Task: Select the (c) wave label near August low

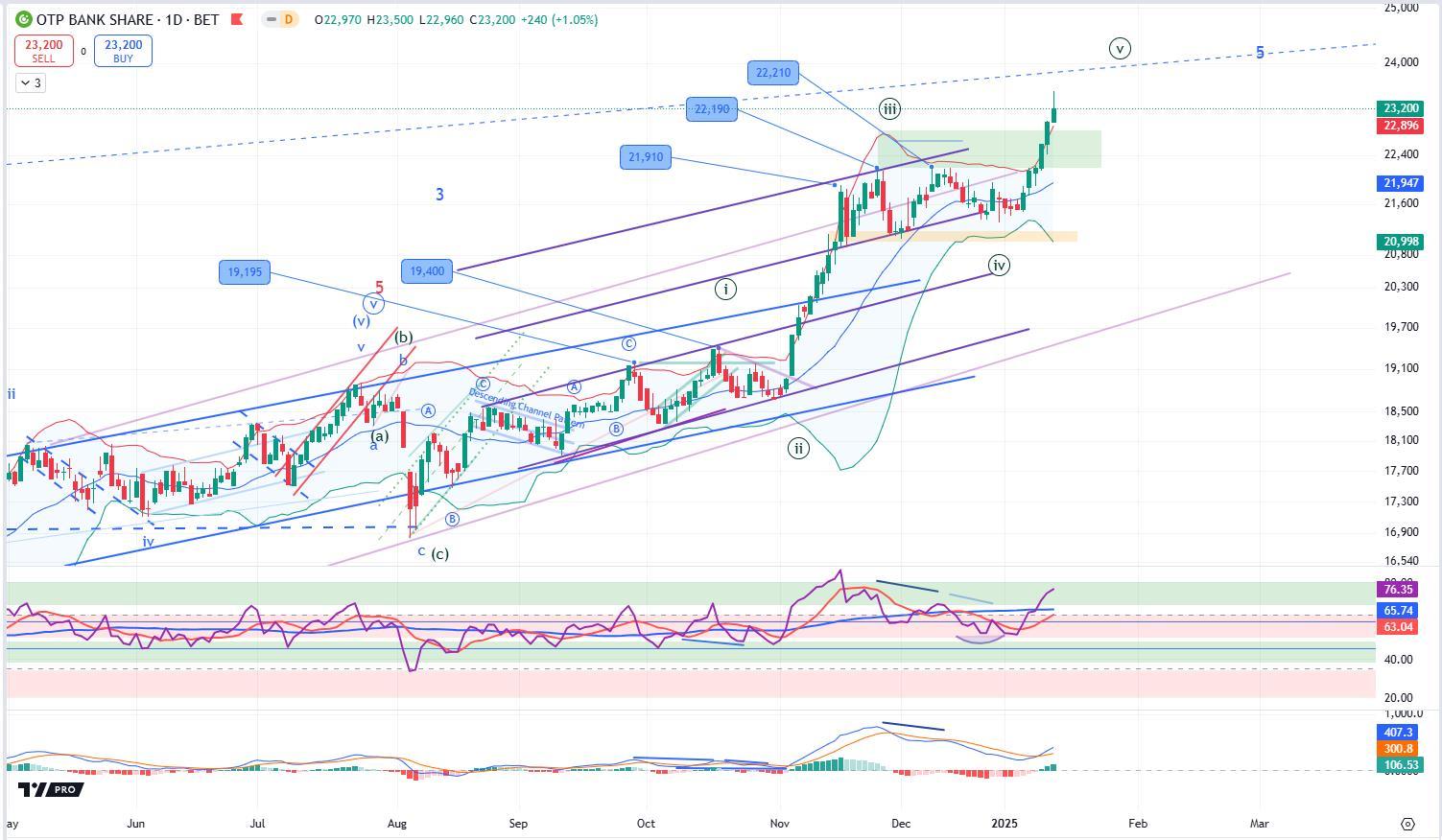Action: pyautogui.click(x=439, y=554)
